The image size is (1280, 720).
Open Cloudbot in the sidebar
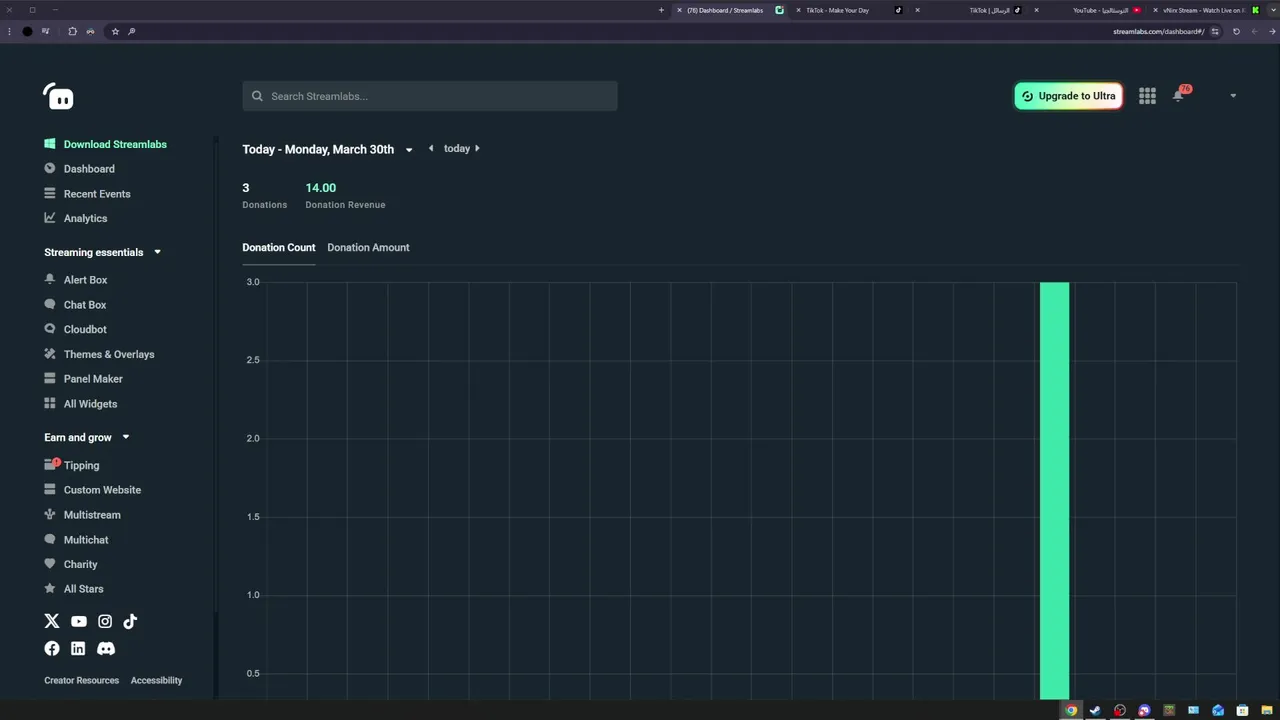pyautogui.click(x=85, y=329)
